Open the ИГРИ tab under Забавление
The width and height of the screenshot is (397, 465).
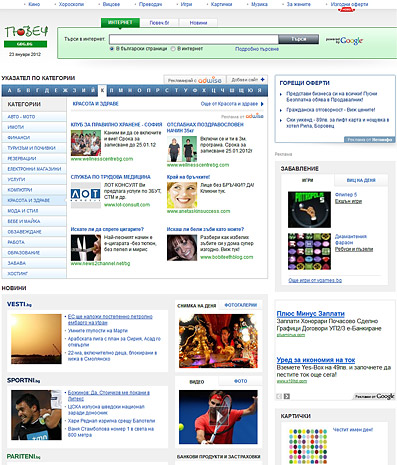point(307,180)
